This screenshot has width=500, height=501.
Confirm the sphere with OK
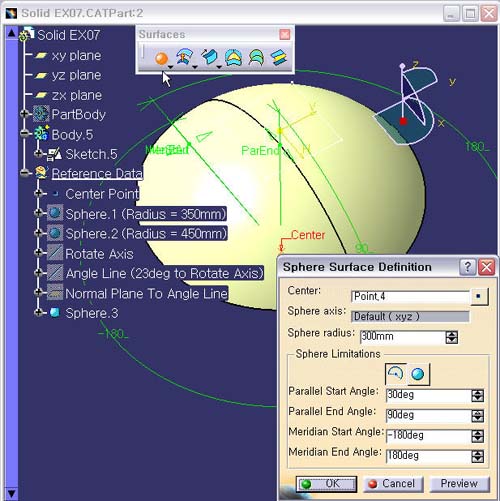(326, 484)
